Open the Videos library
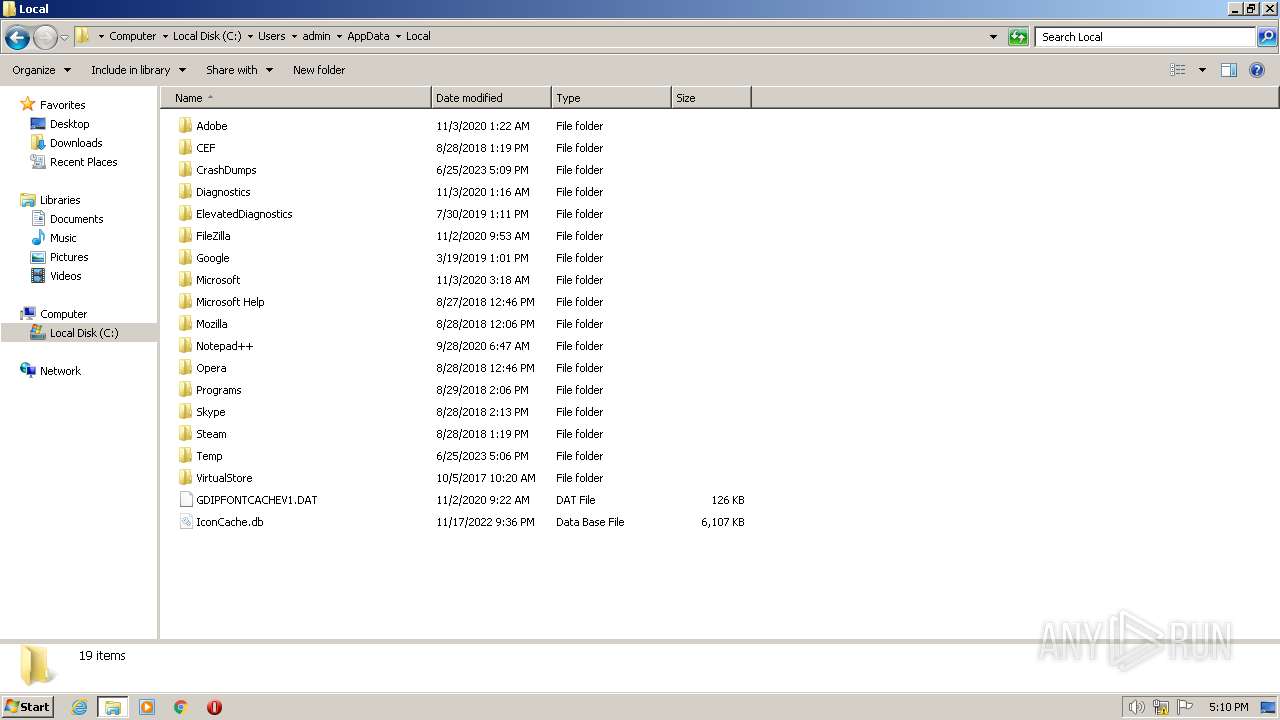Screen dimensions: 1280x720 [x=65, y=276]
